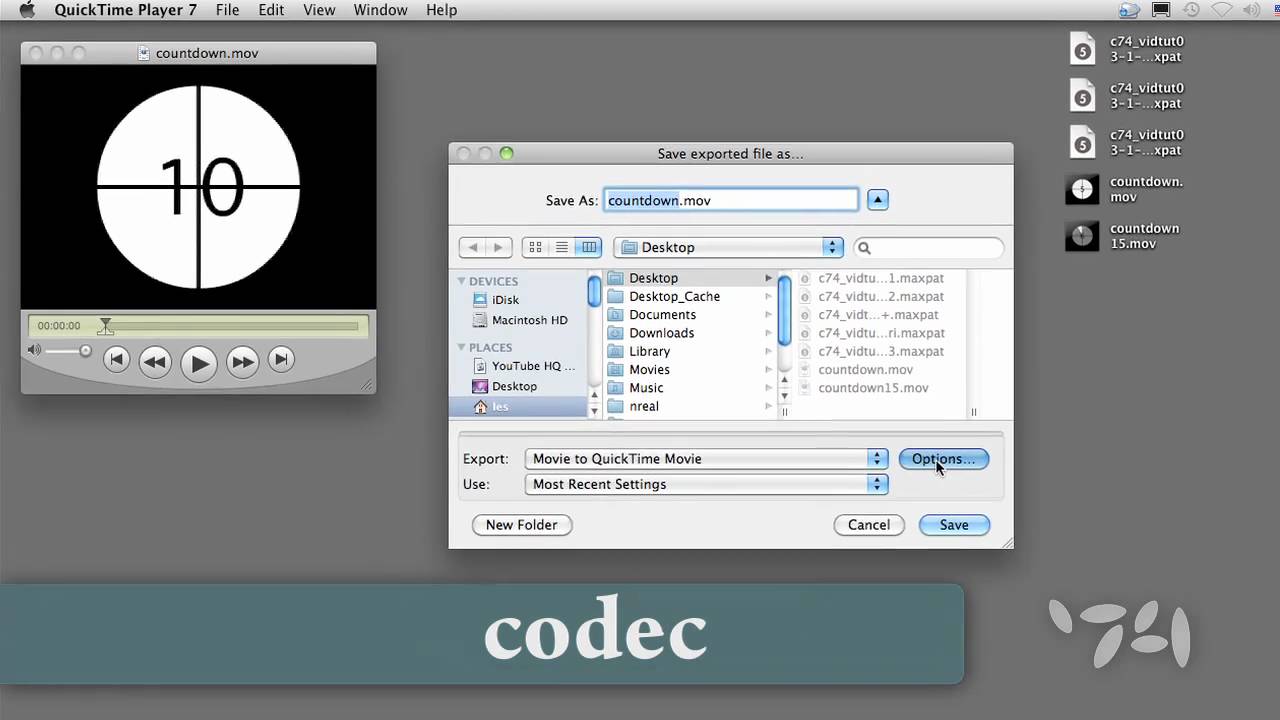Collapse the expanded save dialog arrow

877,200
